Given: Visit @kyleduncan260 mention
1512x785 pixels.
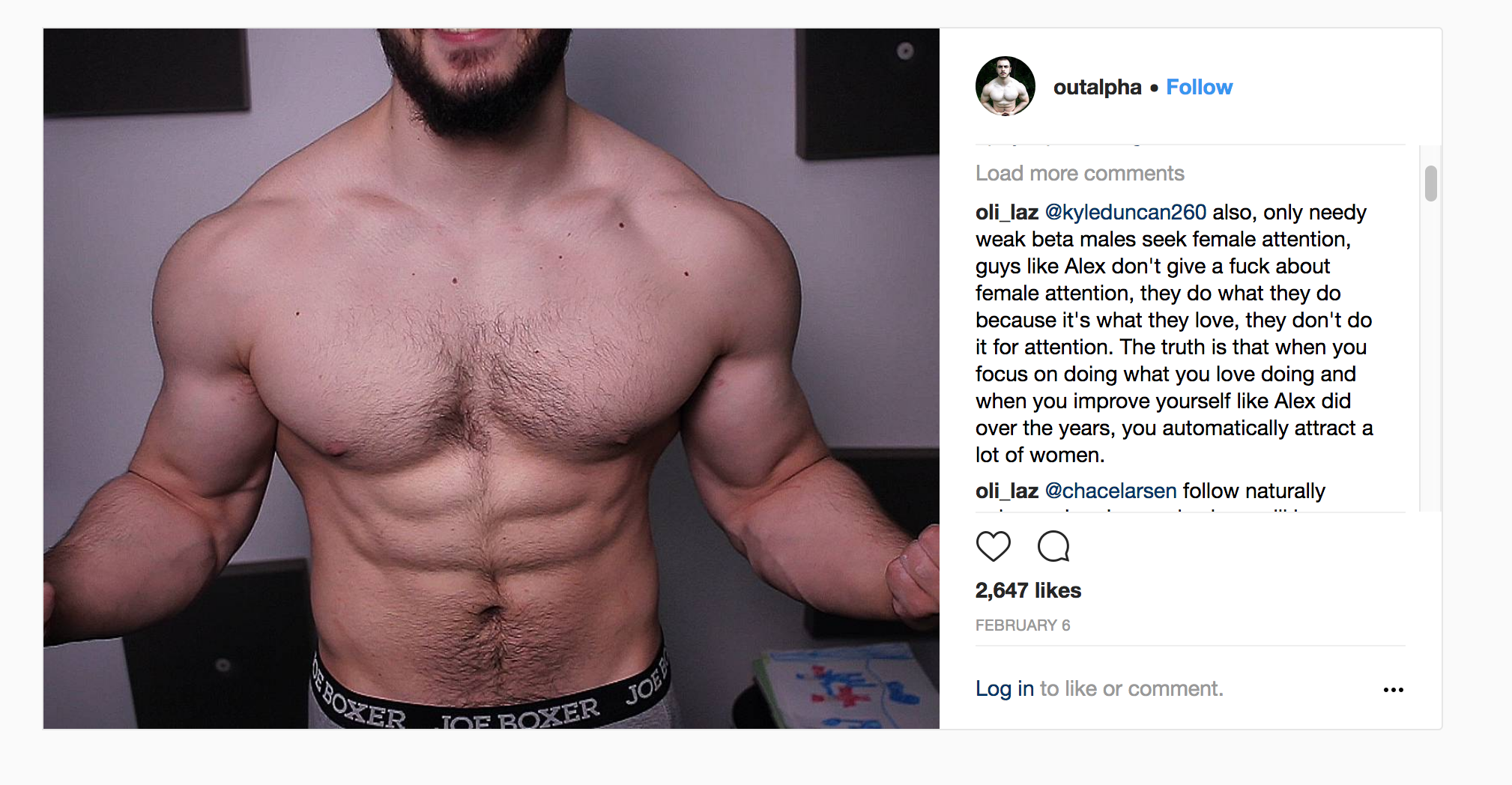Looking at the screenshot, I should pyautogui.click(x=1125, y=212).
